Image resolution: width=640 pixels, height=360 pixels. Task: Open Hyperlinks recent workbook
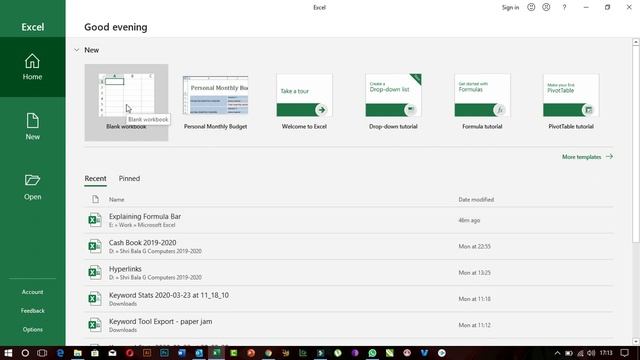(349, 272)
